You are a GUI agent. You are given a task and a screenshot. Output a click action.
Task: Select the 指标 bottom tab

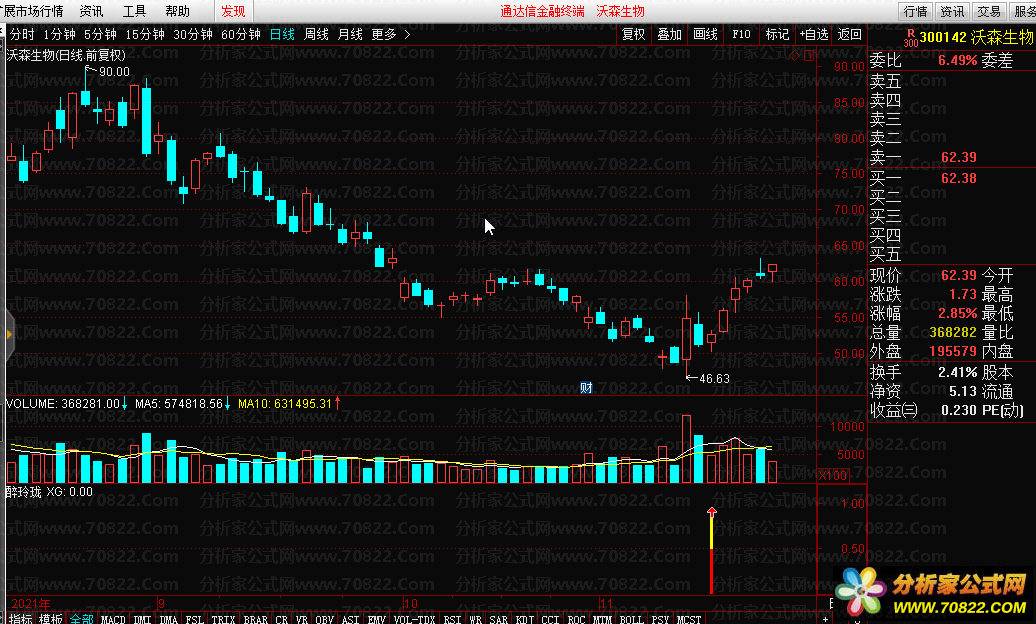point(20,619)
